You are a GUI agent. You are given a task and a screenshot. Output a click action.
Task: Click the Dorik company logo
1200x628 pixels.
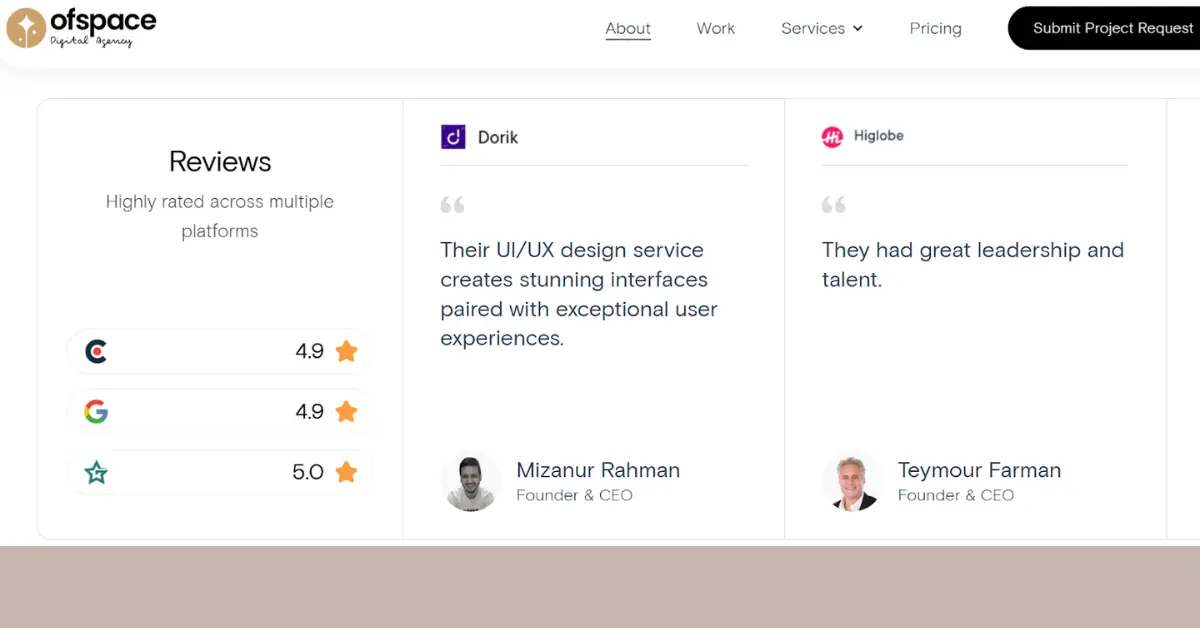pyautogui.click(x=451, y=136)
